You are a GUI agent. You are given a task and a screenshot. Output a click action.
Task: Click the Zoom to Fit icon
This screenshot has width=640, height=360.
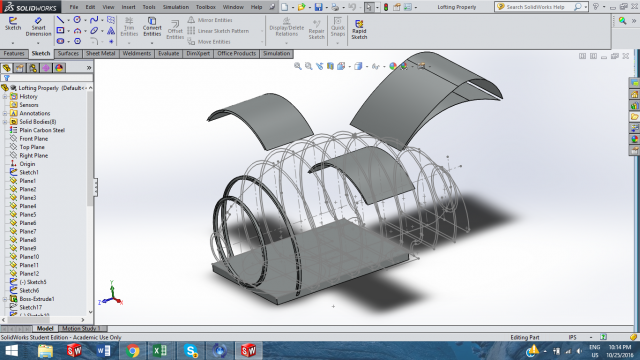point(298,66)
